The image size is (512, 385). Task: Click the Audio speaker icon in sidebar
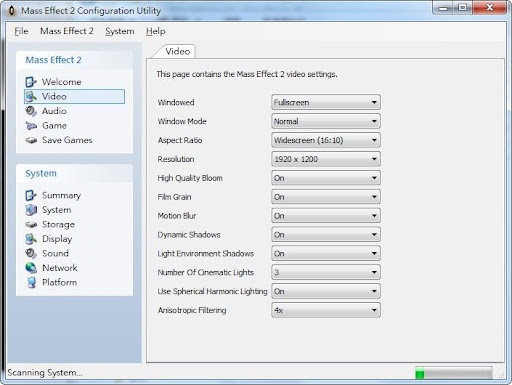click(31, 111)
